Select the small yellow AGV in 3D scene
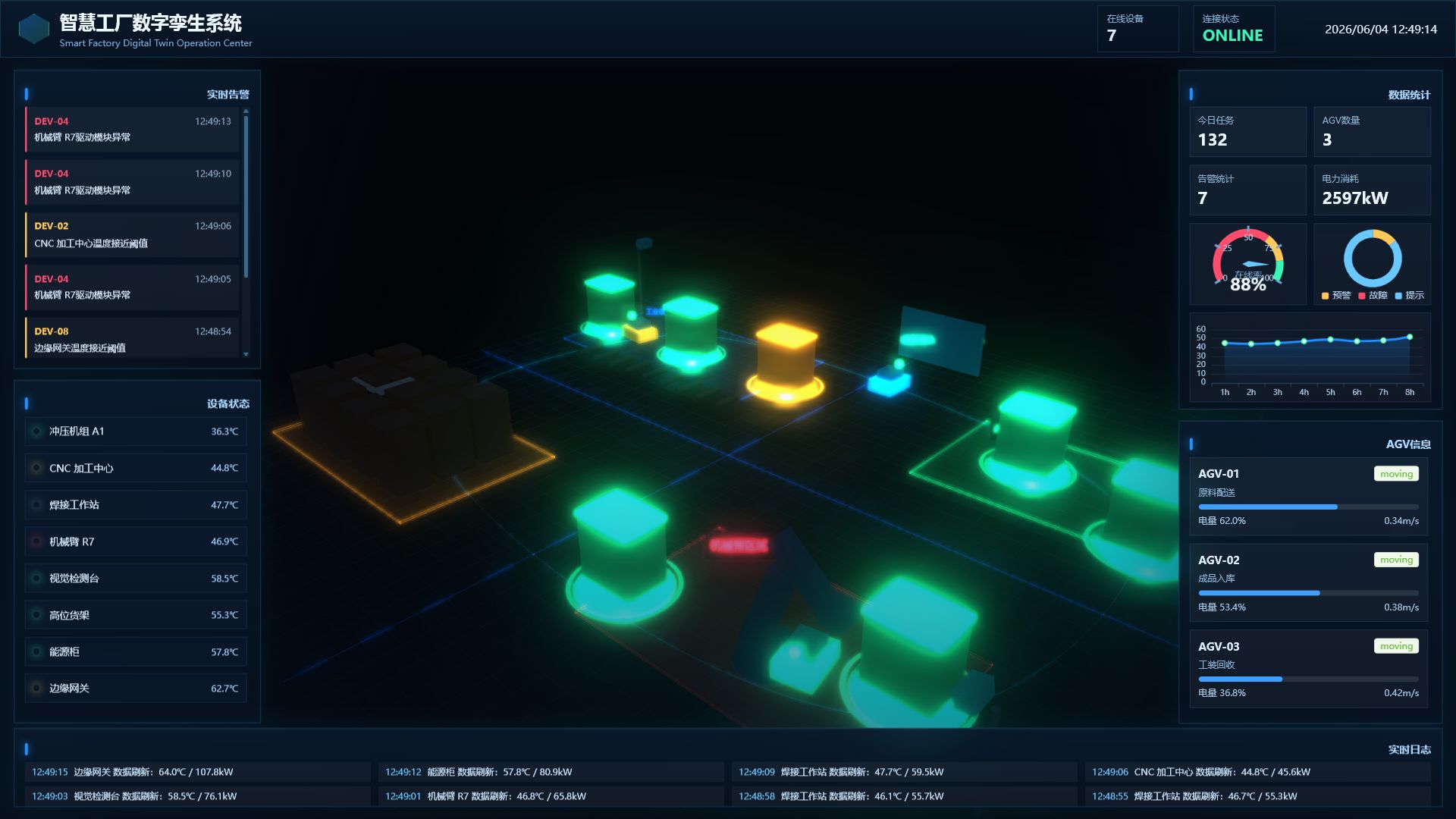The width and height of the screenshot is (1456, 819). pyautogui.click(x=640, y=331)
